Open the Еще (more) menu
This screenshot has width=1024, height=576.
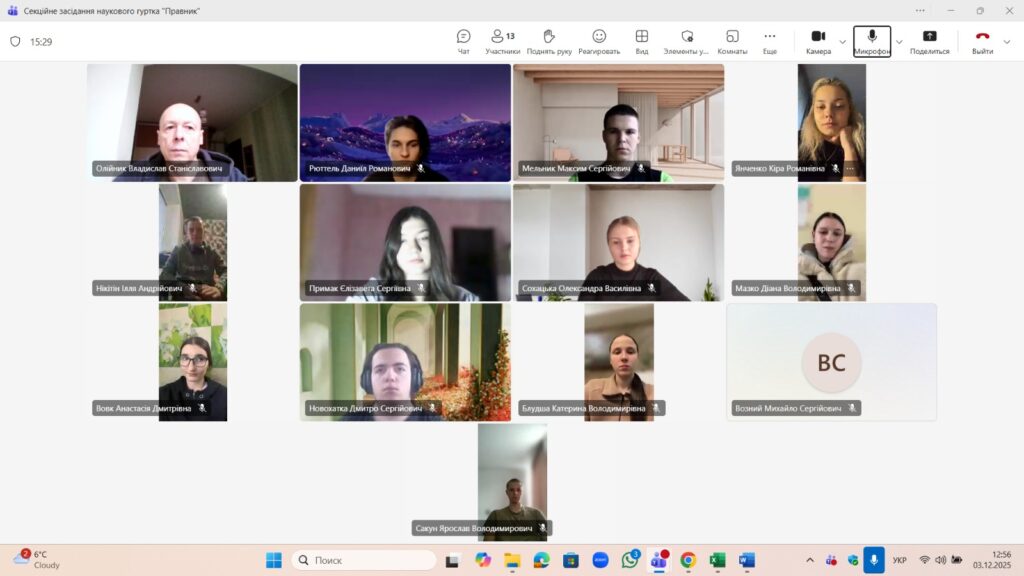point(769,41)
